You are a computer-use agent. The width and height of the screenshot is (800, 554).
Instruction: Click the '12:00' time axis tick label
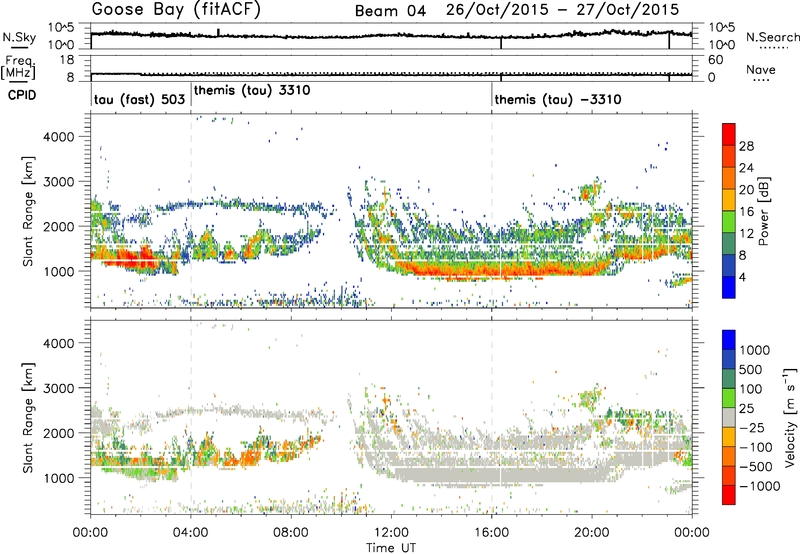tap(391, 533)
